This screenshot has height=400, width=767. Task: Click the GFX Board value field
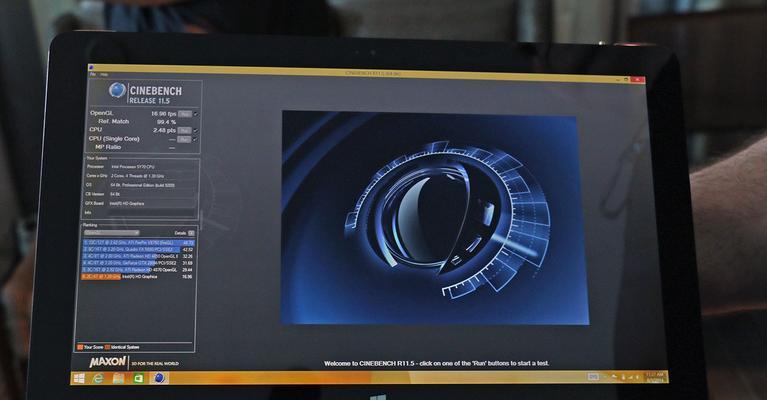[x=152, y=203]
